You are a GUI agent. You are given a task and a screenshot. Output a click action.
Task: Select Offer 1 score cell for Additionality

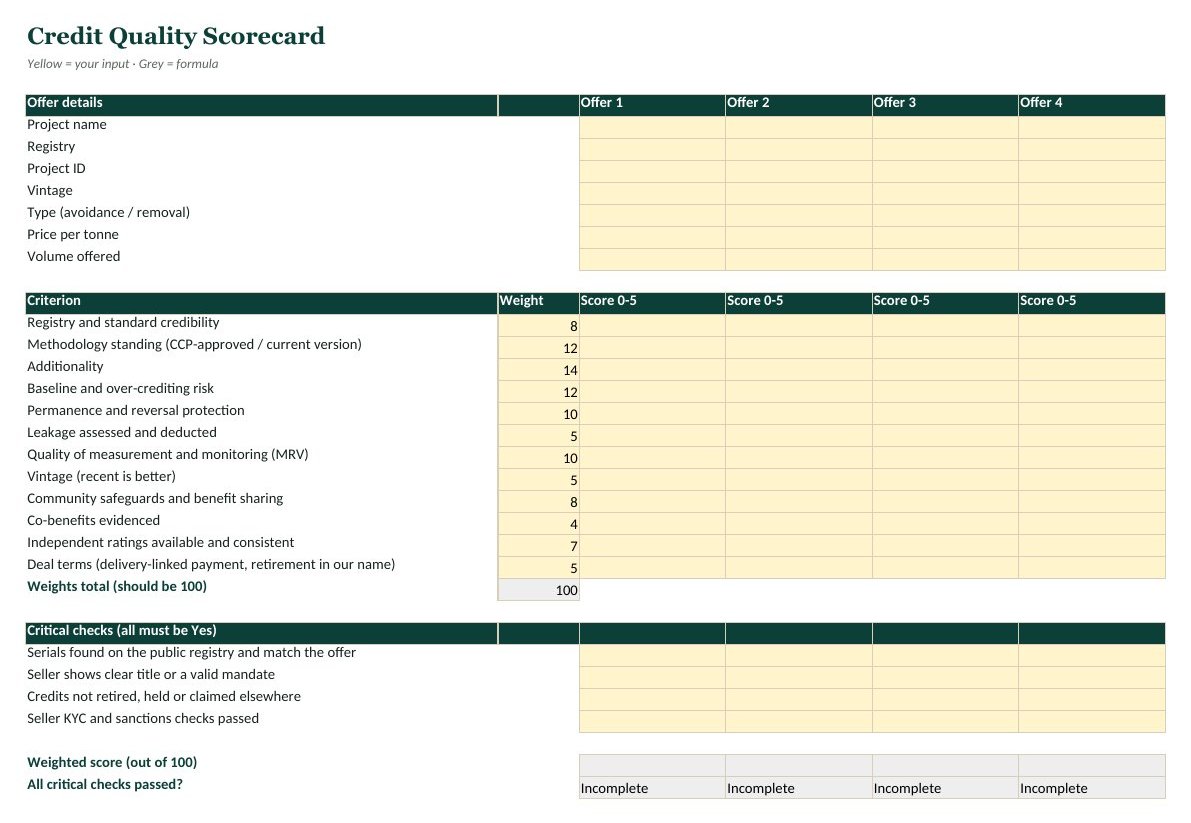(x=652, y=370)
